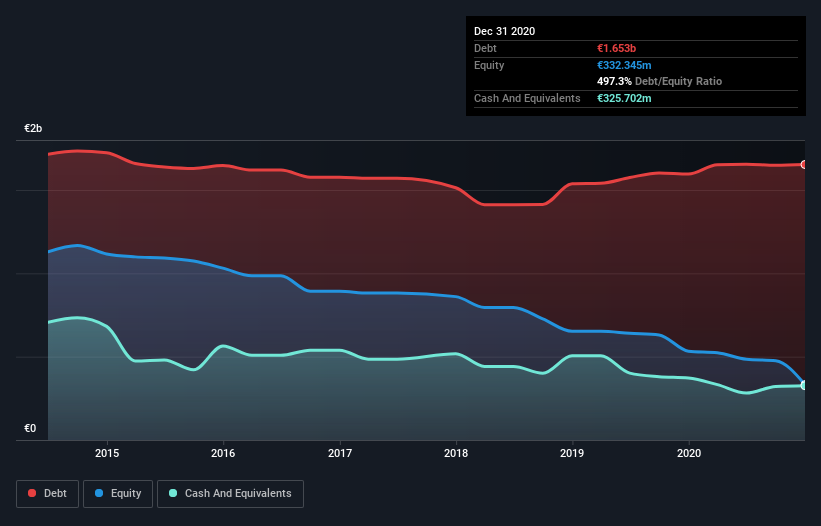Screen dimensions: 821x526
Task: Click the €1.653b debt value
Action: (x=616, y=48)
